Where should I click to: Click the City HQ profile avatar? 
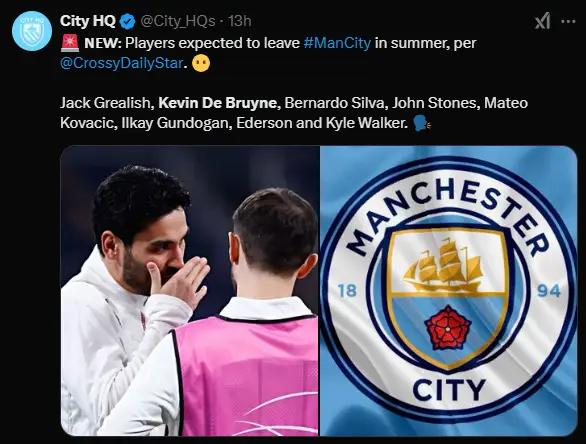[x=32, y=31]
